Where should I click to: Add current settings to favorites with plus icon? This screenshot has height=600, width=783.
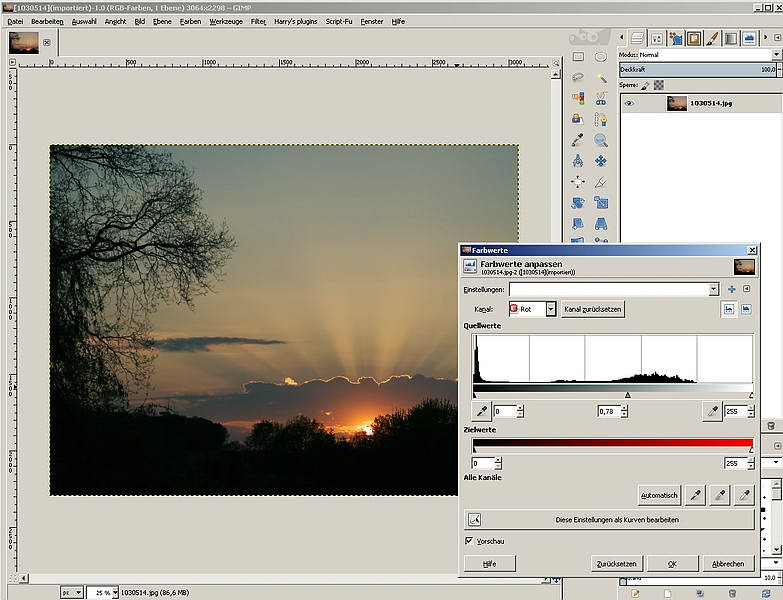pyautogui.click(x=731, y=289)
